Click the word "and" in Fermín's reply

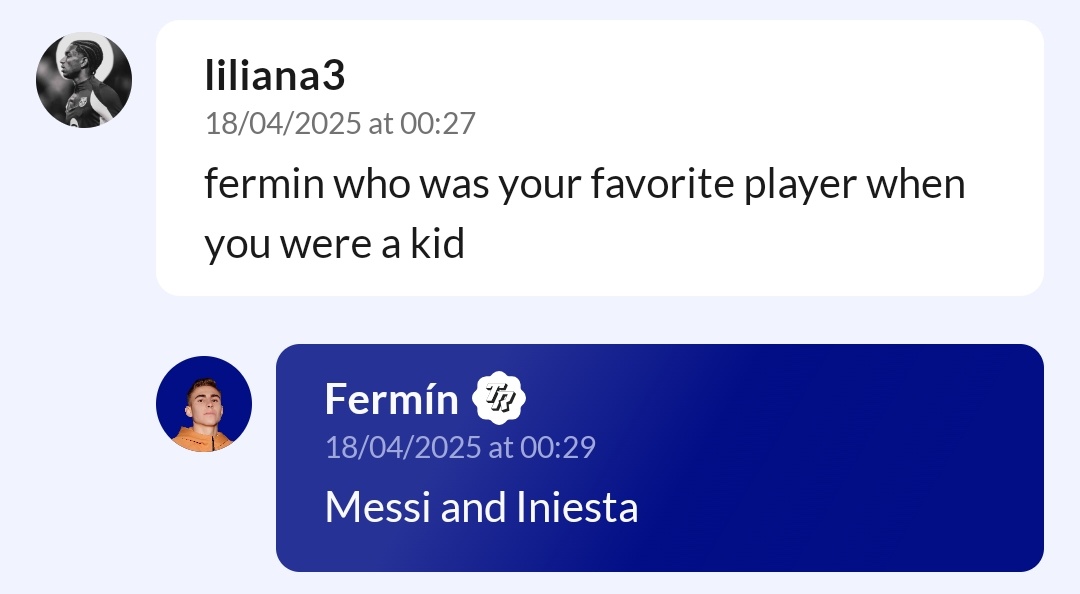coord(474,508)
